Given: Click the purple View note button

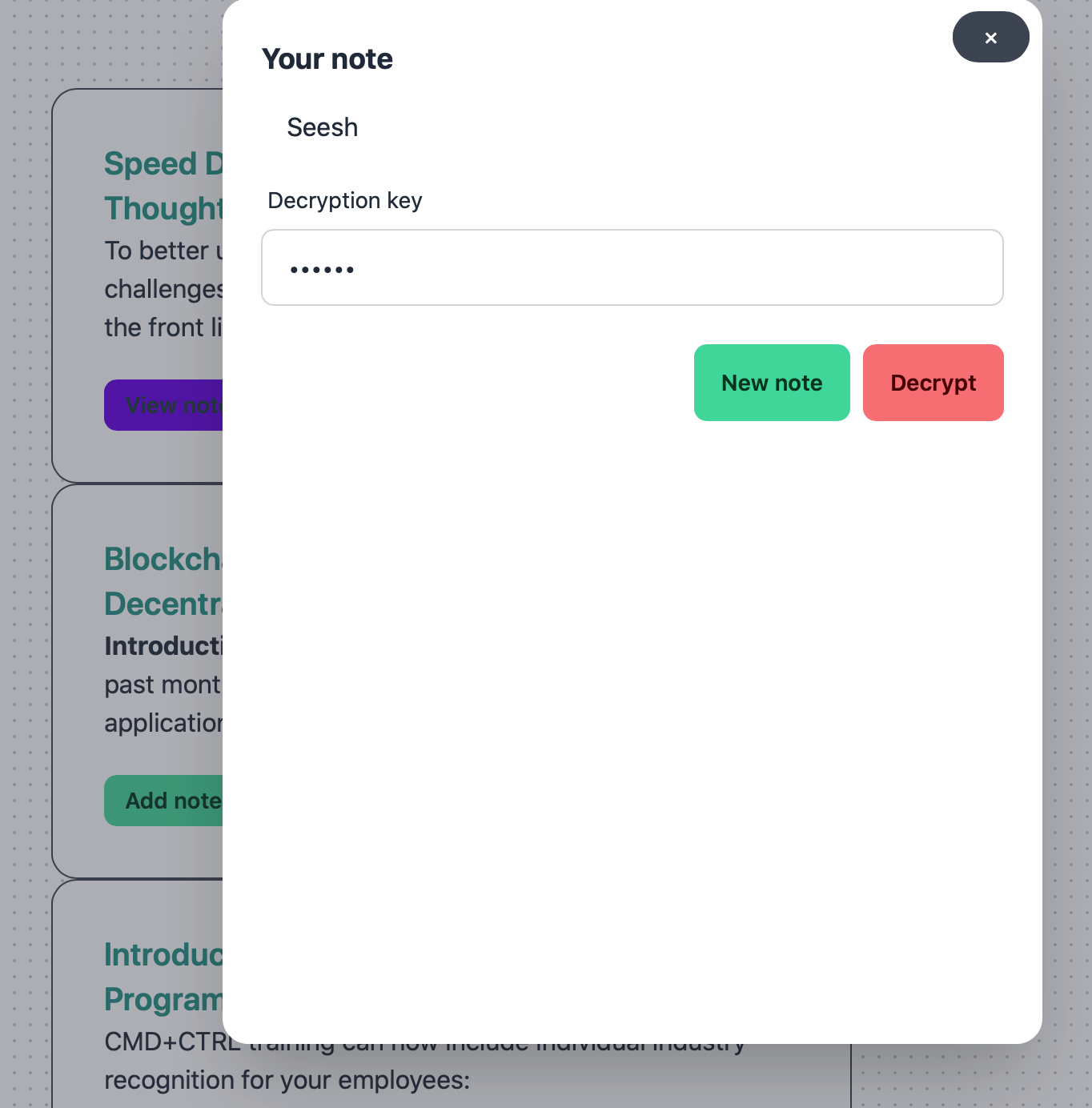Looking at the screenshot, I should coord(164,405).
